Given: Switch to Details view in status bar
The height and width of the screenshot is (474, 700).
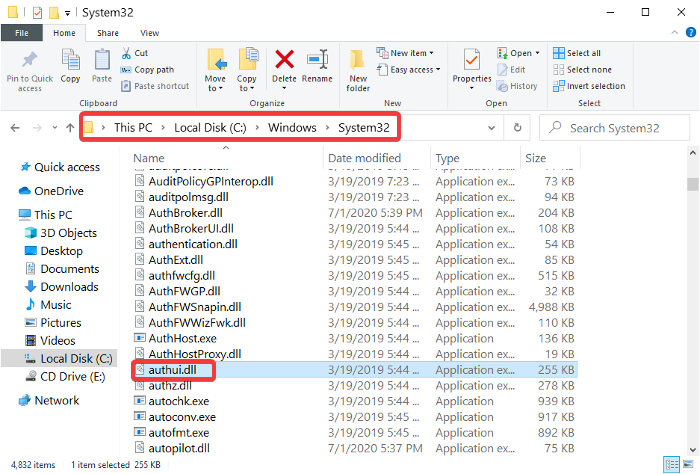Looking at the screenshot, I should (671, 465).
